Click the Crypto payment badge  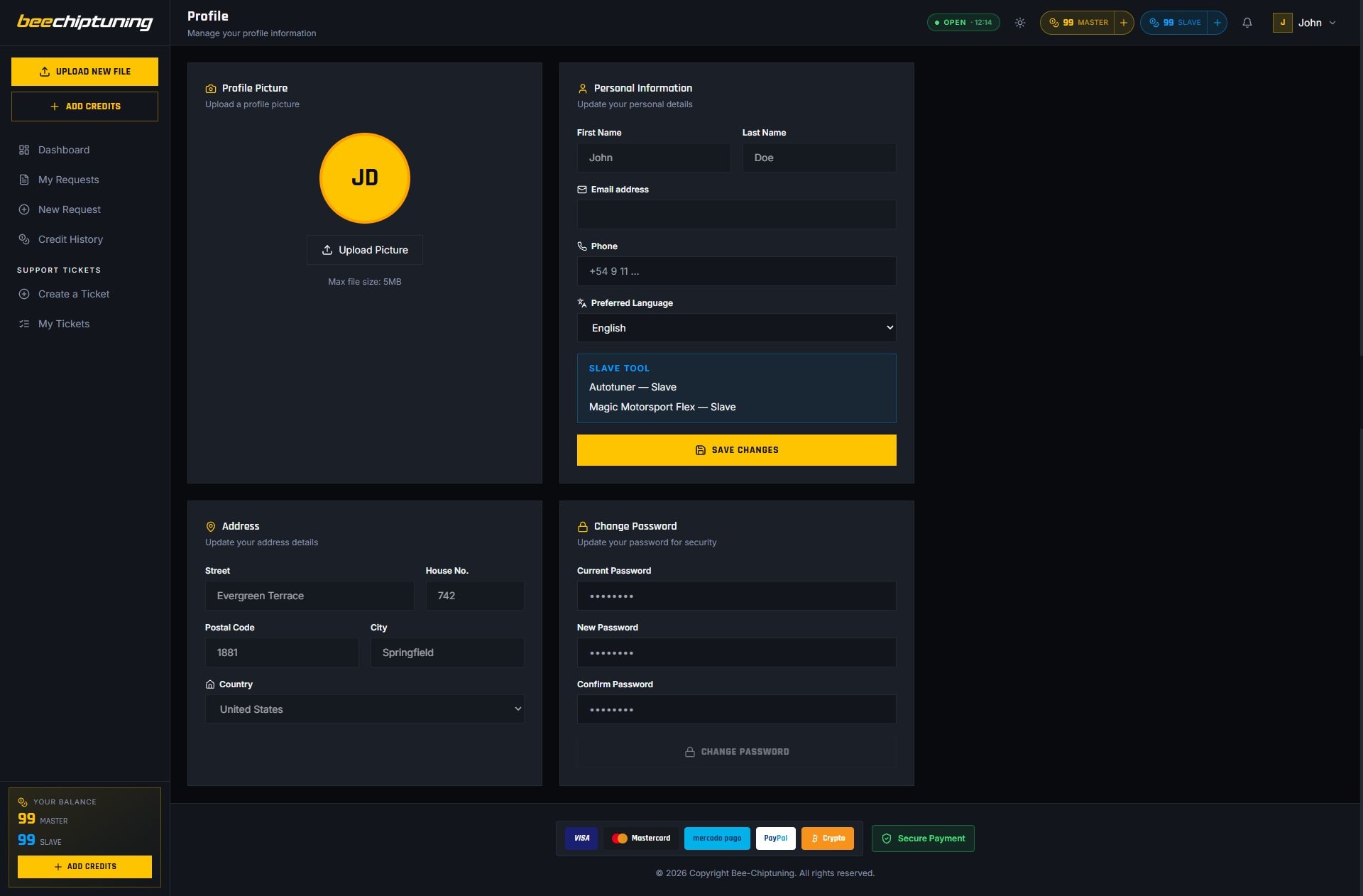828,838
